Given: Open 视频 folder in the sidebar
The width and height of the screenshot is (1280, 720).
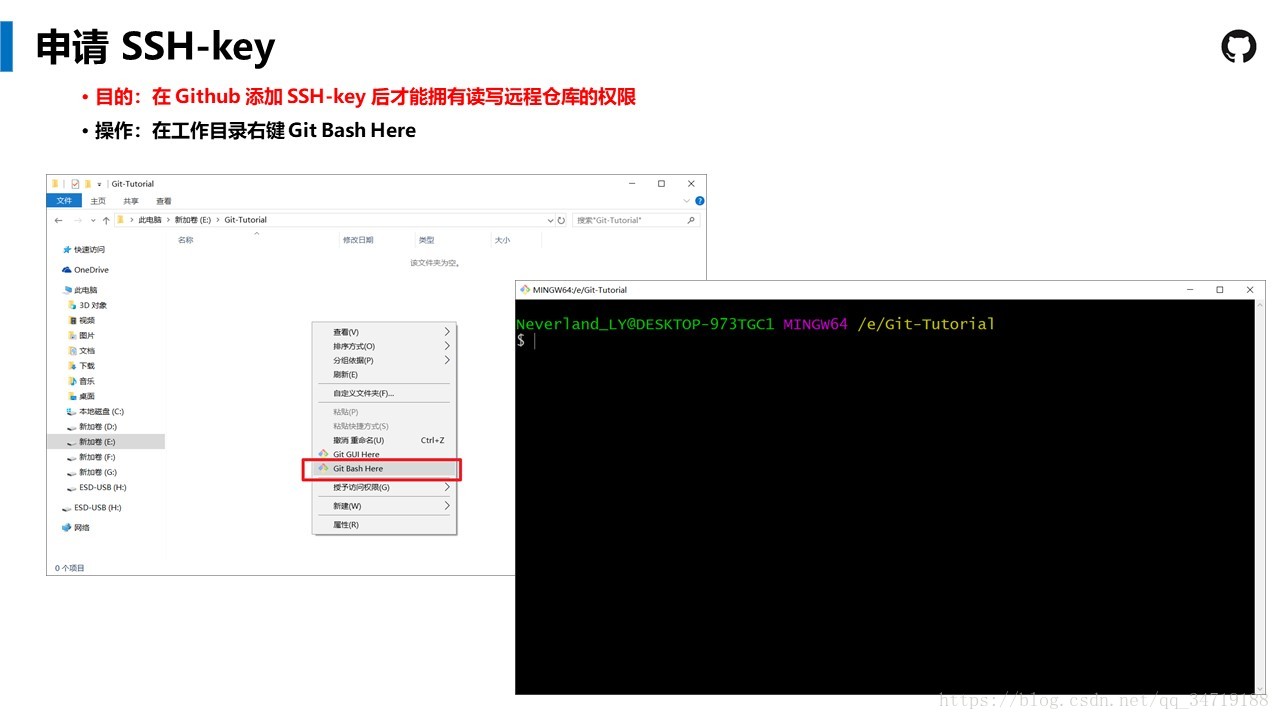Looking at the screenshot, I should pos(87,320).
